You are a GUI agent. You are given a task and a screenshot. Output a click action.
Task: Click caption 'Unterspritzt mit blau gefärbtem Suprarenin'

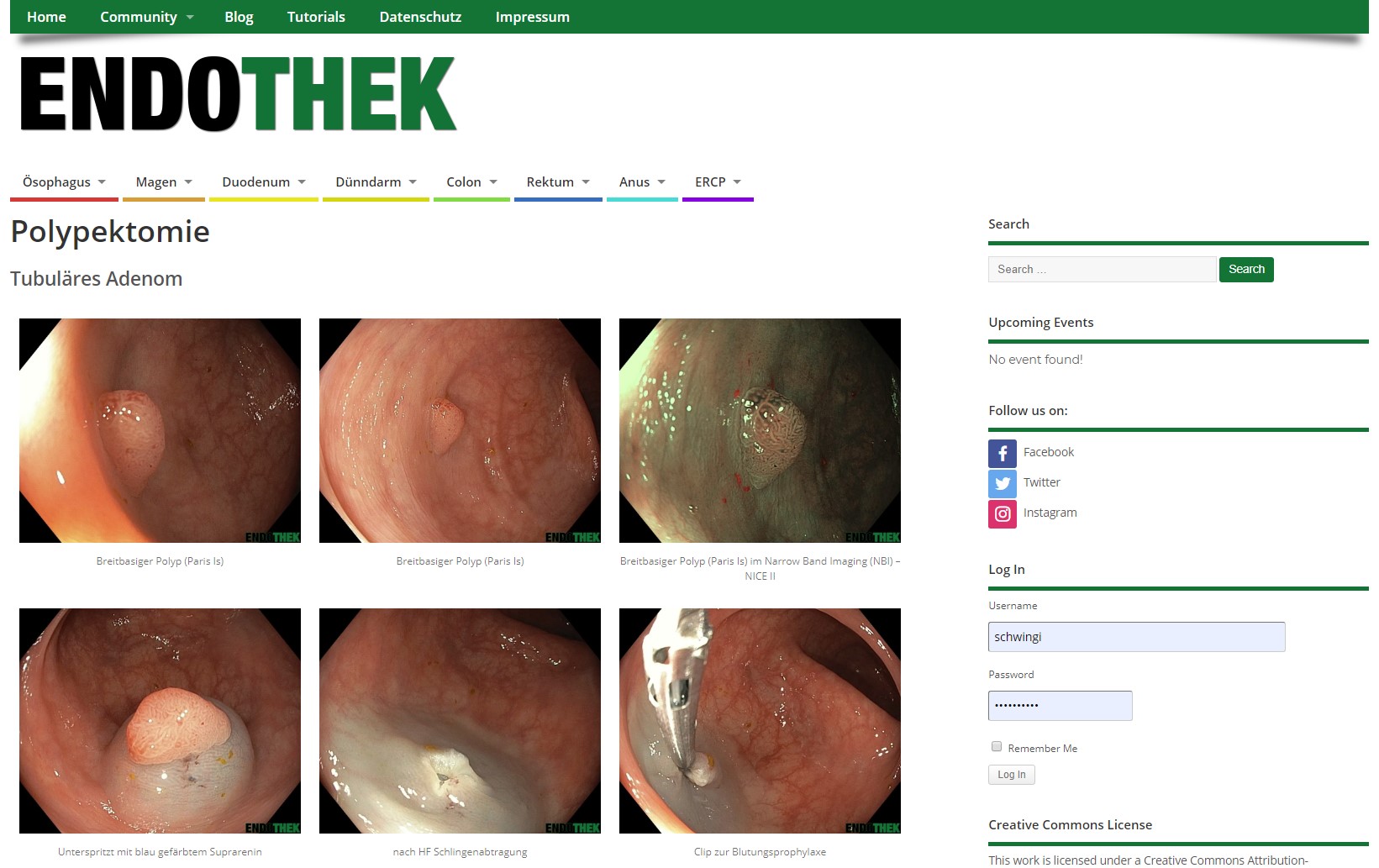tap(160, 852)
